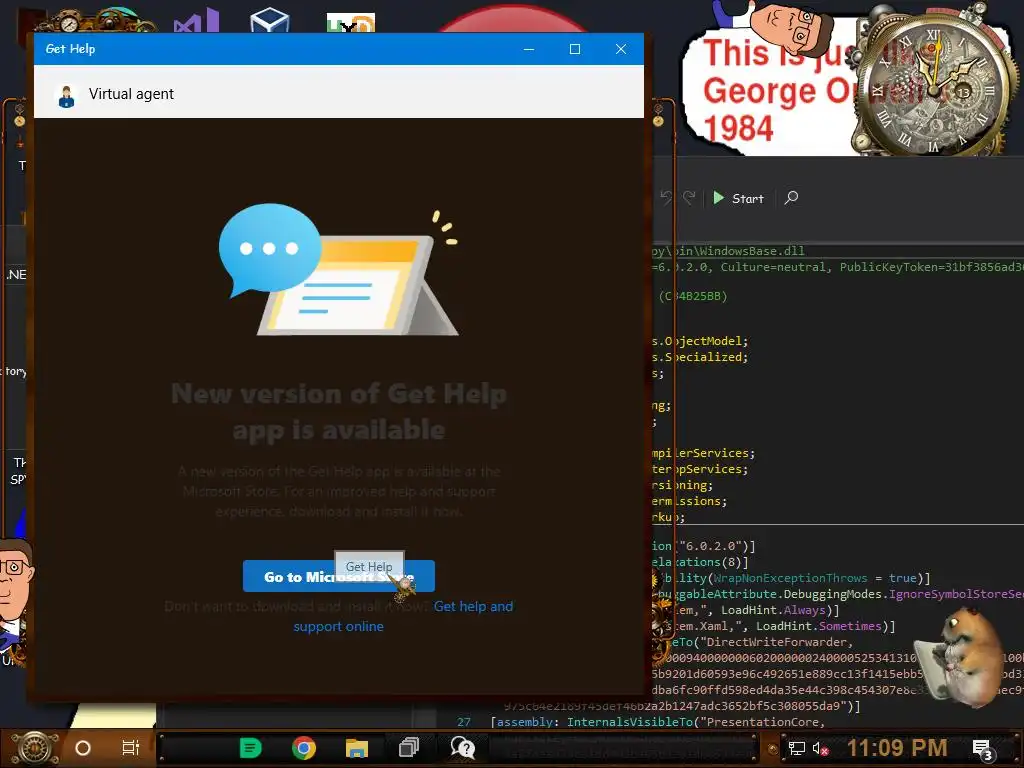Open the steampunk Start menu button
The width and height of the screenshot is (1024, 768).
pyautogui.click(x=35, y=748)
